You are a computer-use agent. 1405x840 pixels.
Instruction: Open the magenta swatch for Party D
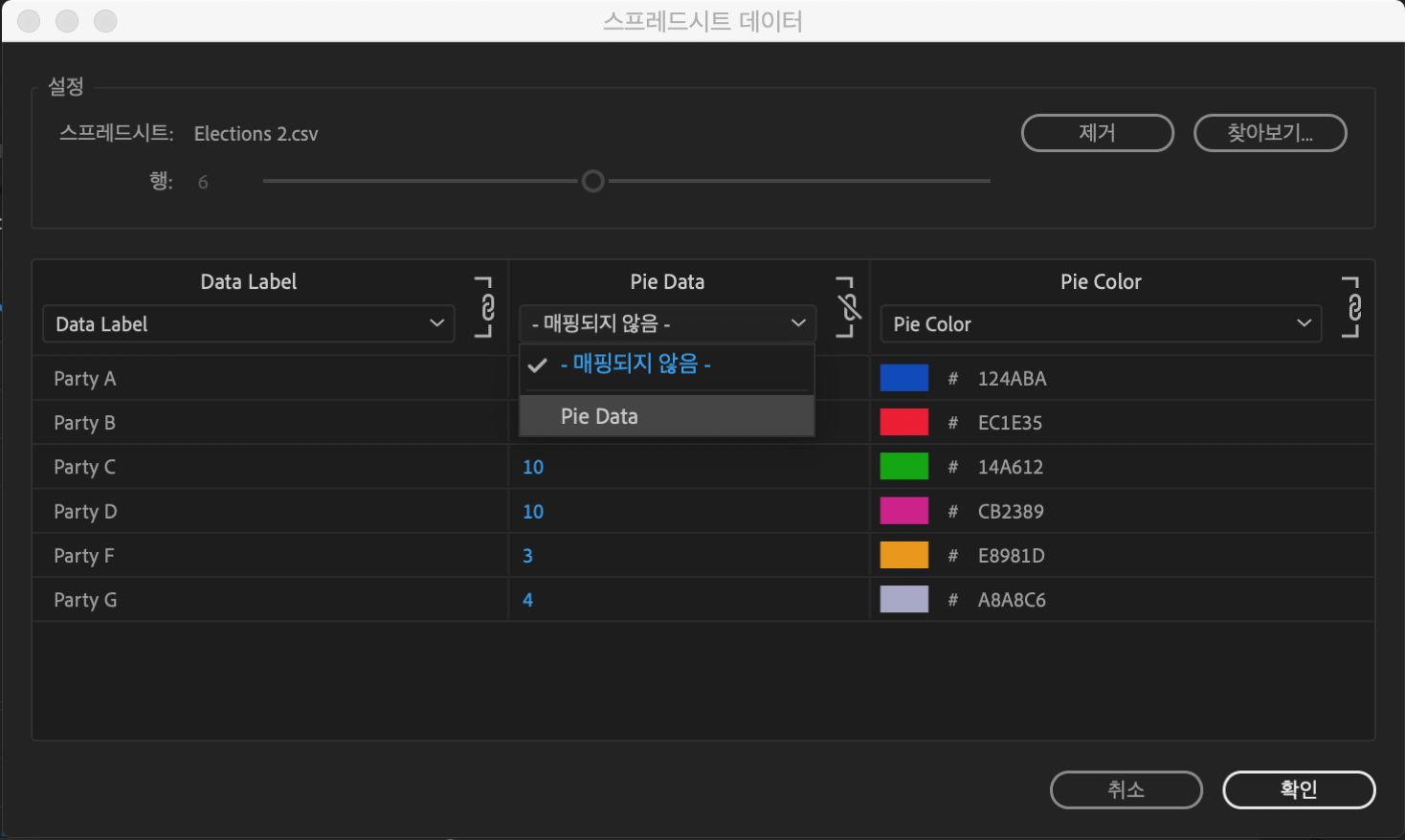pyautogui.click(x=904, y=511)
